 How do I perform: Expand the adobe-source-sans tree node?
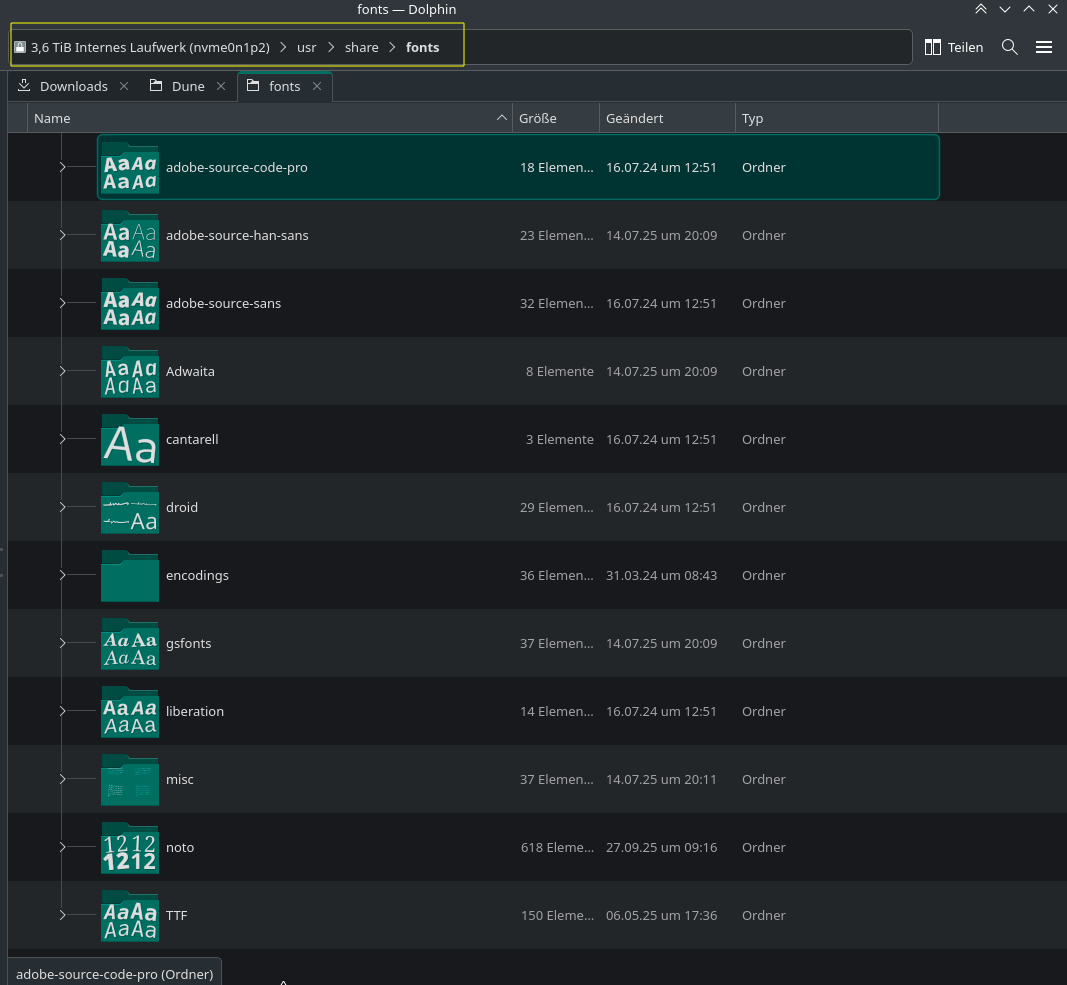click(63, 303)
